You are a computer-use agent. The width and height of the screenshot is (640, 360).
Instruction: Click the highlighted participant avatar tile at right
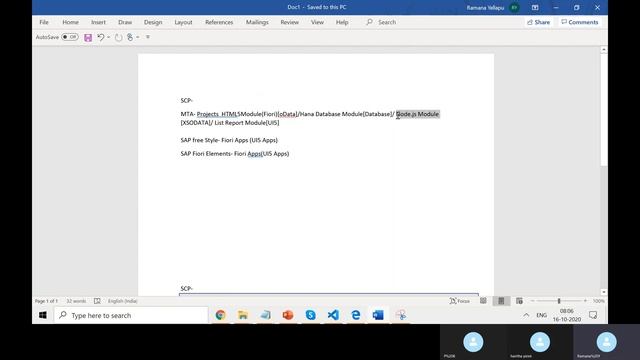tap(606, 342)
